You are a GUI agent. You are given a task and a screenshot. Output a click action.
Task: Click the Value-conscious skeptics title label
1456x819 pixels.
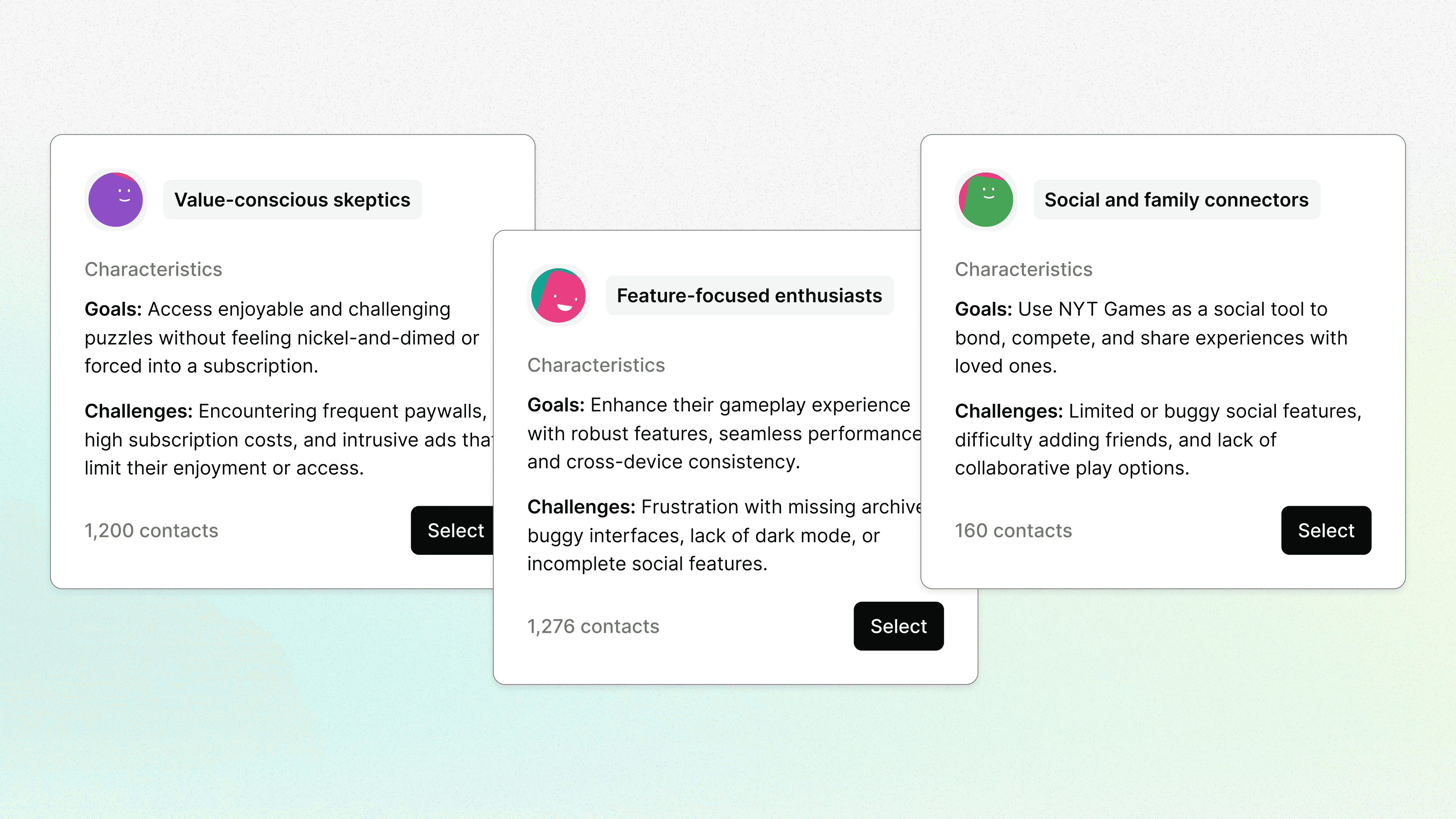(x=292, y=199)
